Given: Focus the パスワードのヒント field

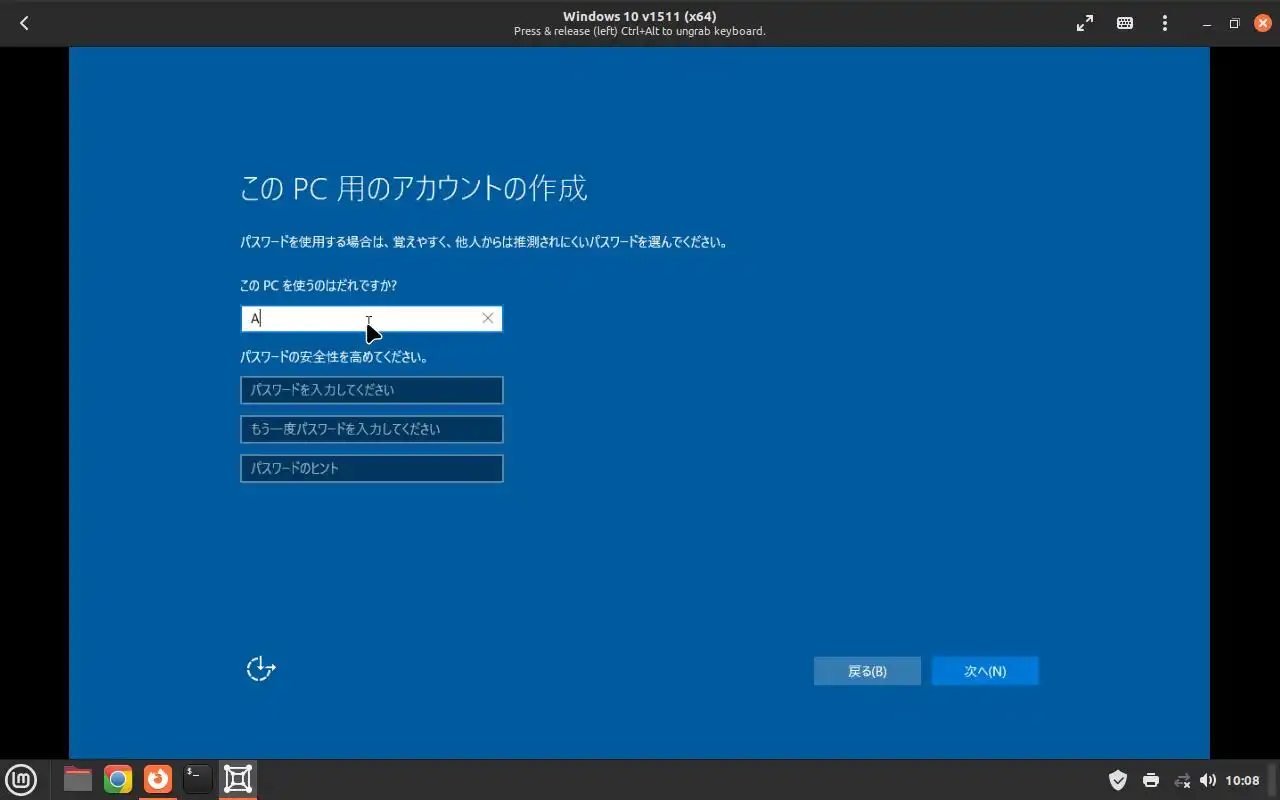Looking at the screenshot, I should pos(372,468).
